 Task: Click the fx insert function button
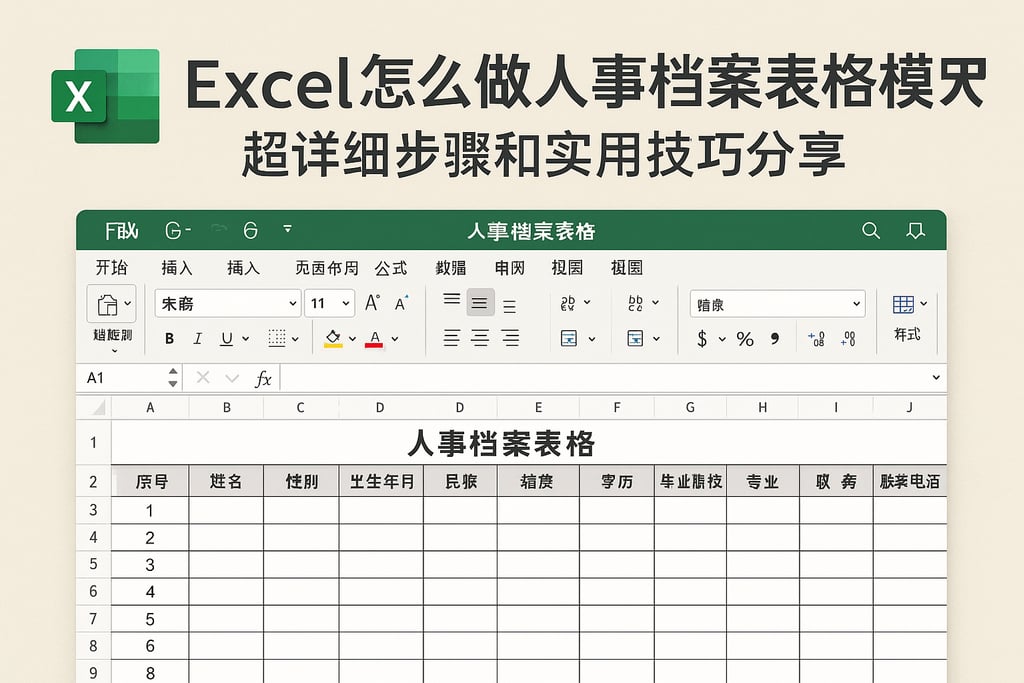[x=262, y=378]
